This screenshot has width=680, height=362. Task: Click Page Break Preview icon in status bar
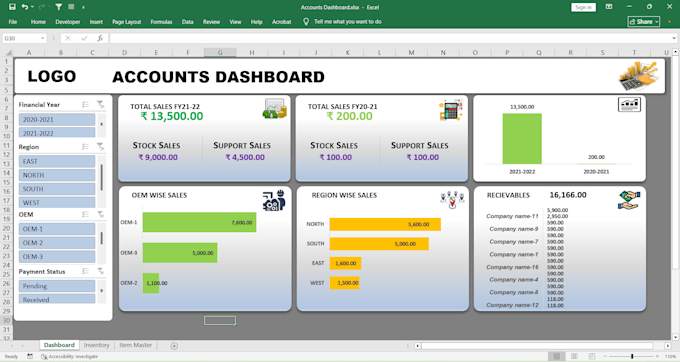pyautogui.click(x=592, y=356)
